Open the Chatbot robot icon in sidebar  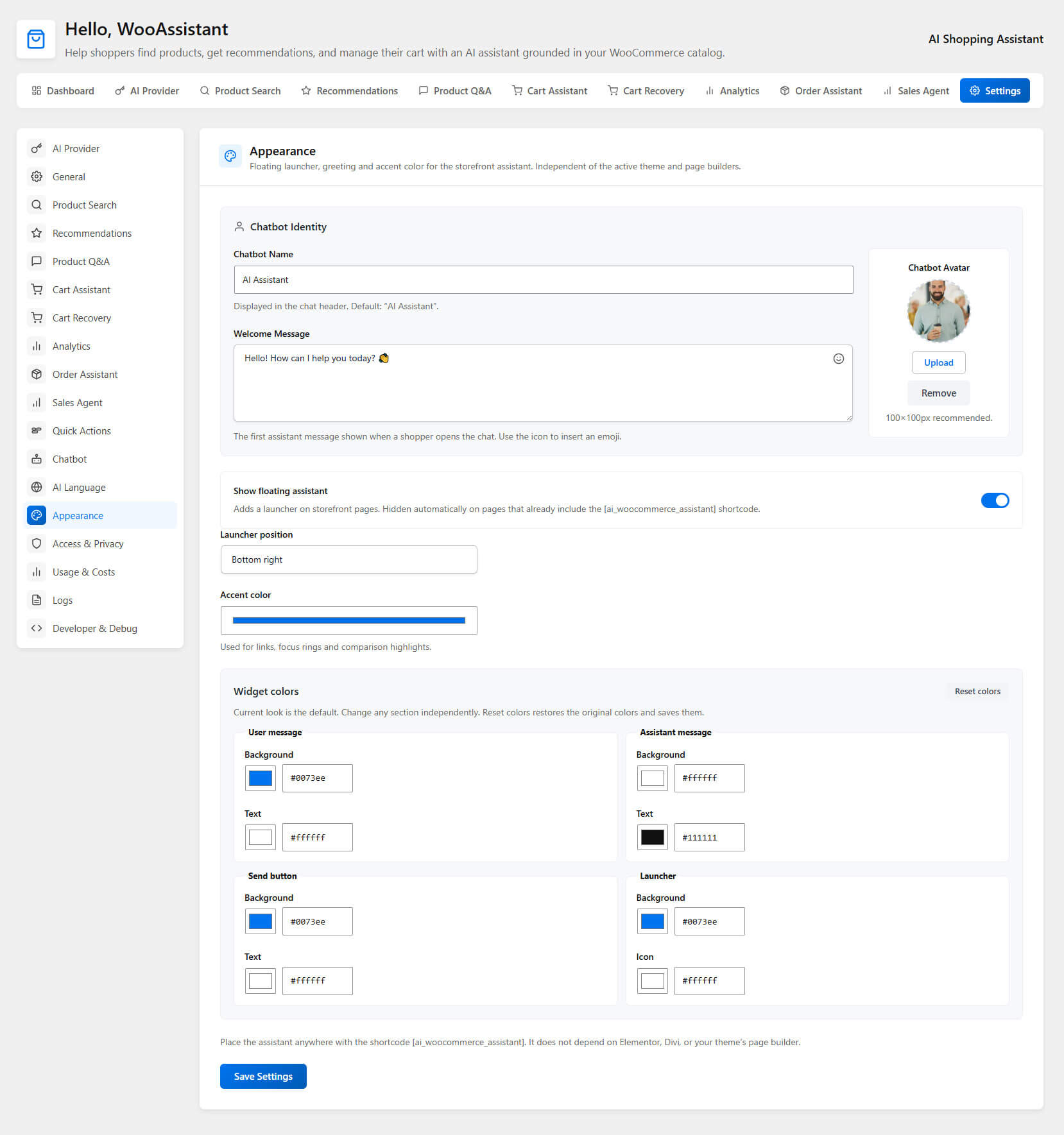tap(37, 459)
